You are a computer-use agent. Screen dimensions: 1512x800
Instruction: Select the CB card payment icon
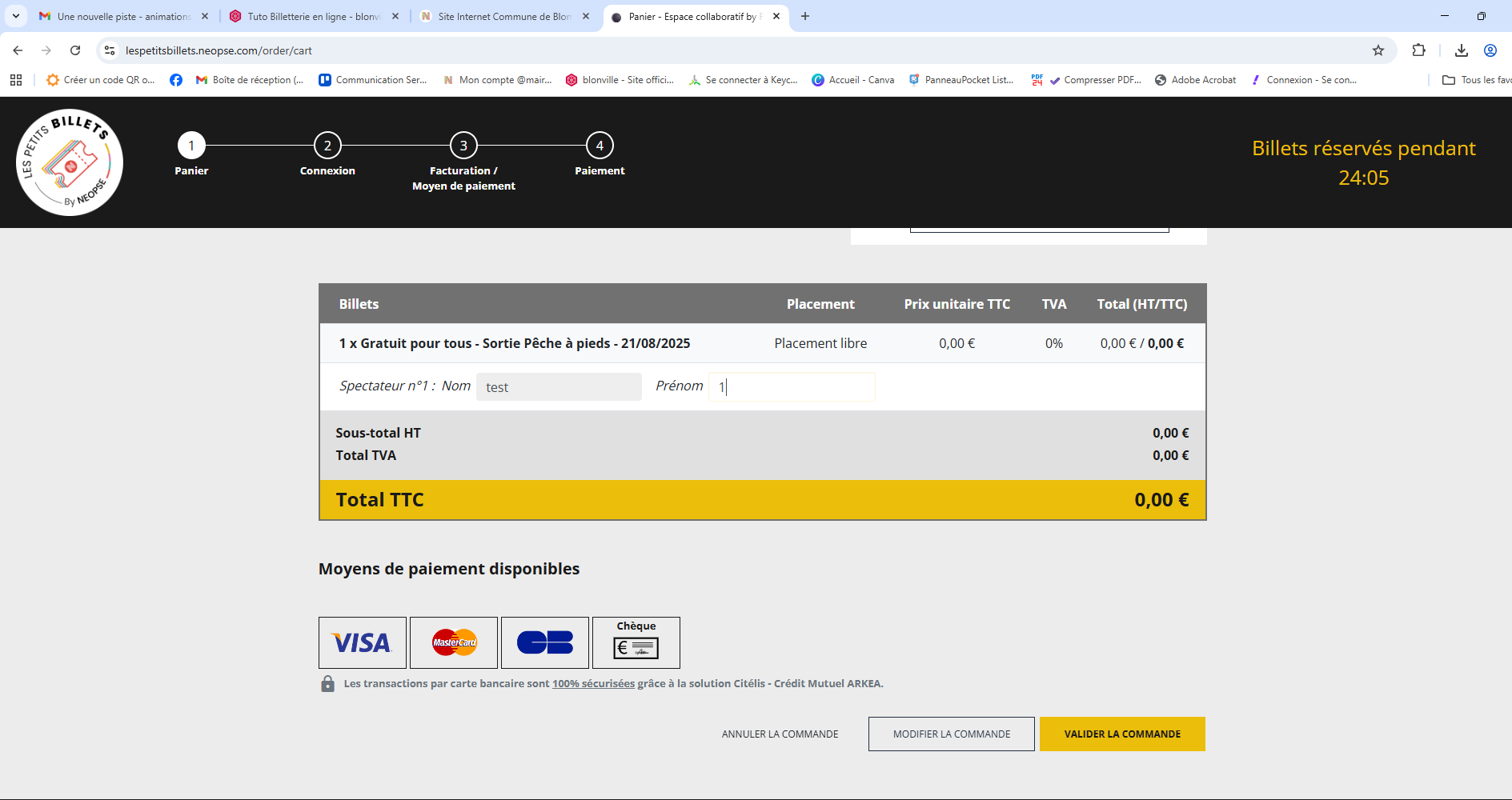click(x=545, y=642)
